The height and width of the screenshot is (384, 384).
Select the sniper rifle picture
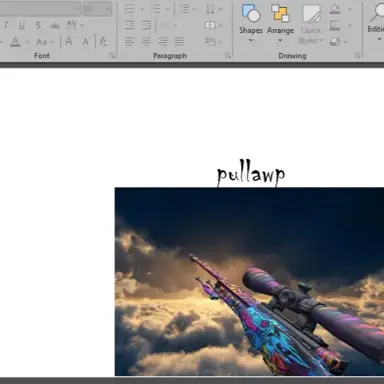pyautogui.click(x=249, y=282)
